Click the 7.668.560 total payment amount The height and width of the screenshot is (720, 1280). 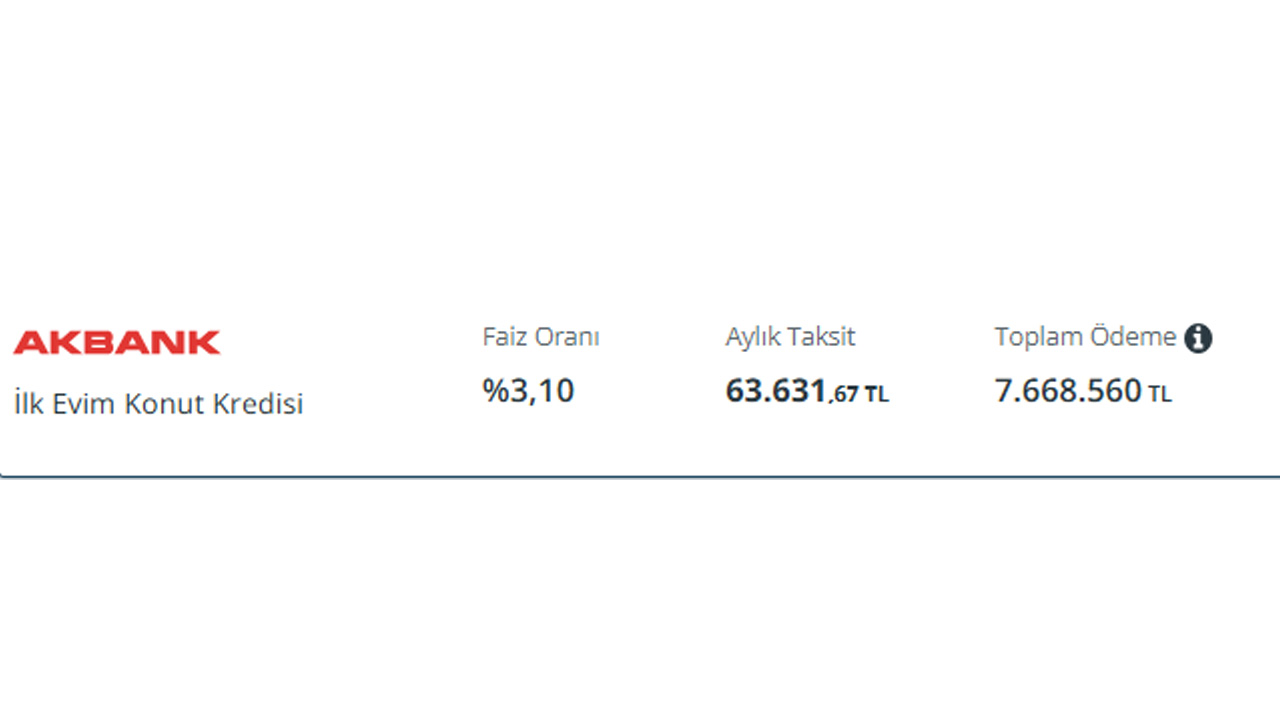1068,390
